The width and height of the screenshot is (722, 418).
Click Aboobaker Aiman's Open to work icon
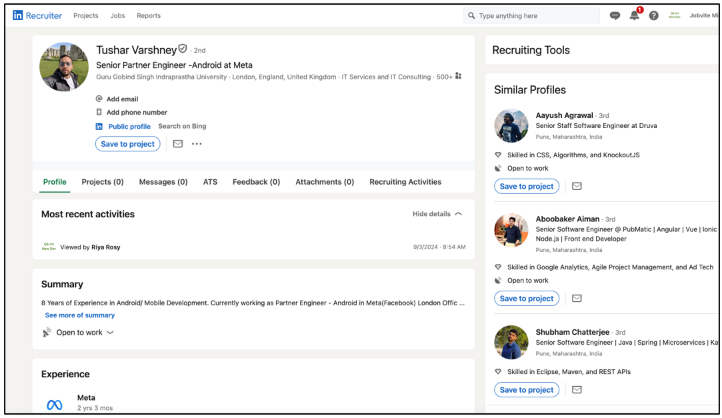point(498,280)
